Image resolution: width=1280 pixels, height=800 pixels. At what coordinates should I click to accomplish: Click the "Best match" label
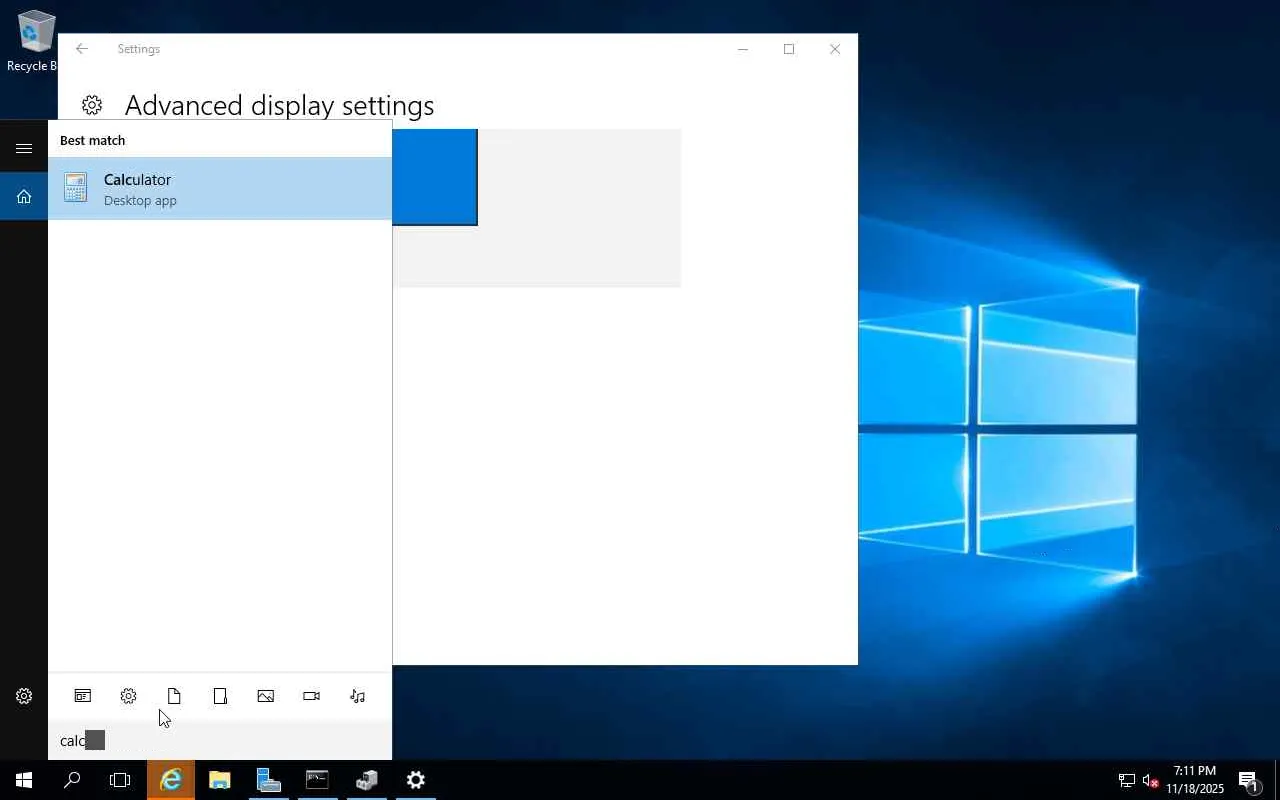[x=92, y=140]
